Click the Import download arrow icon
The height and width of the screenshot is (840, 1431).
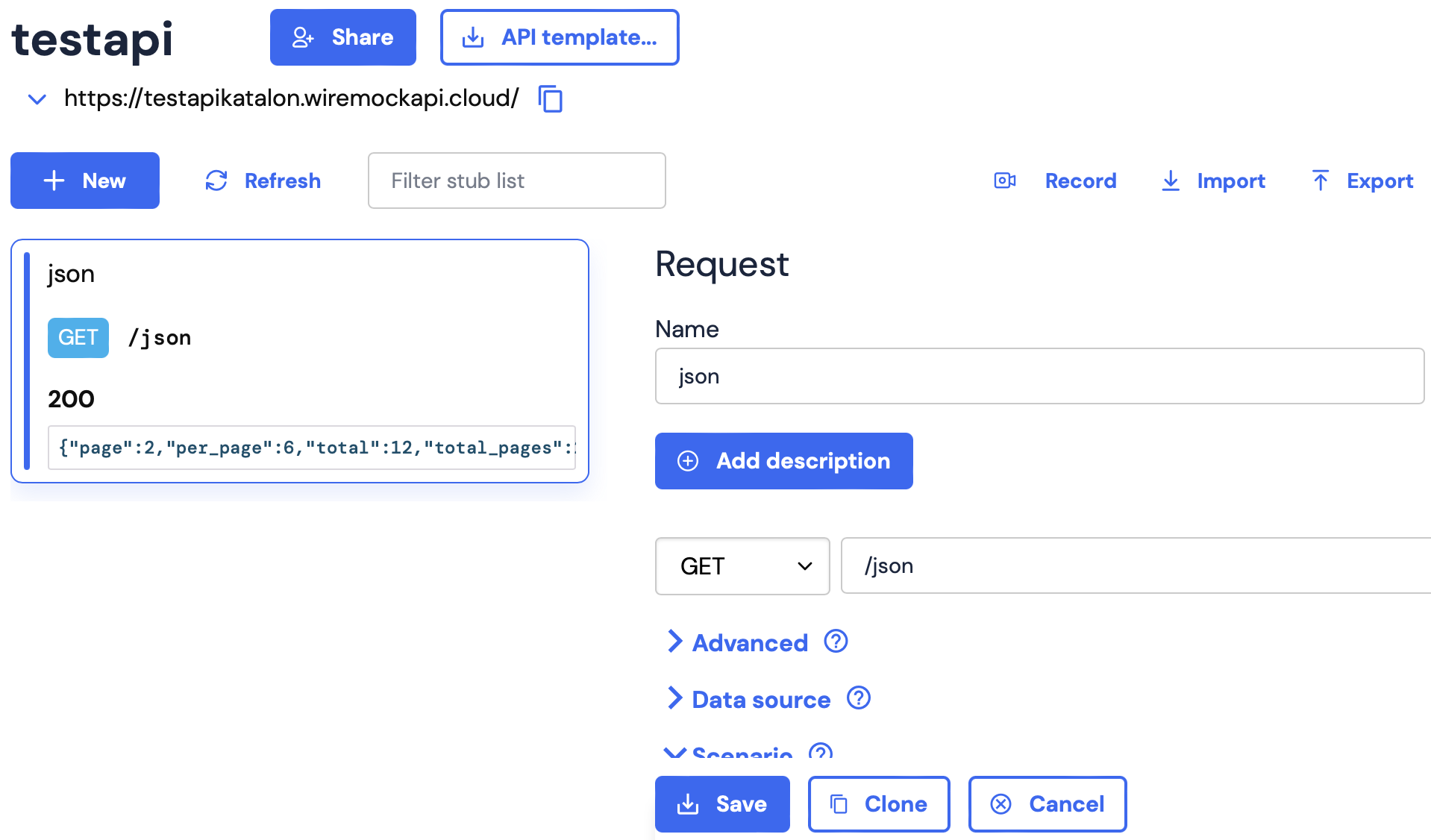point(1171,181)
